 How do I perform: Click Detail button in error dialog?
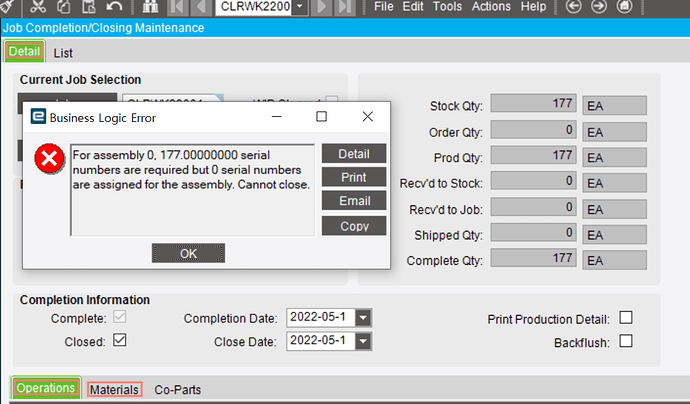click(354, 154)
